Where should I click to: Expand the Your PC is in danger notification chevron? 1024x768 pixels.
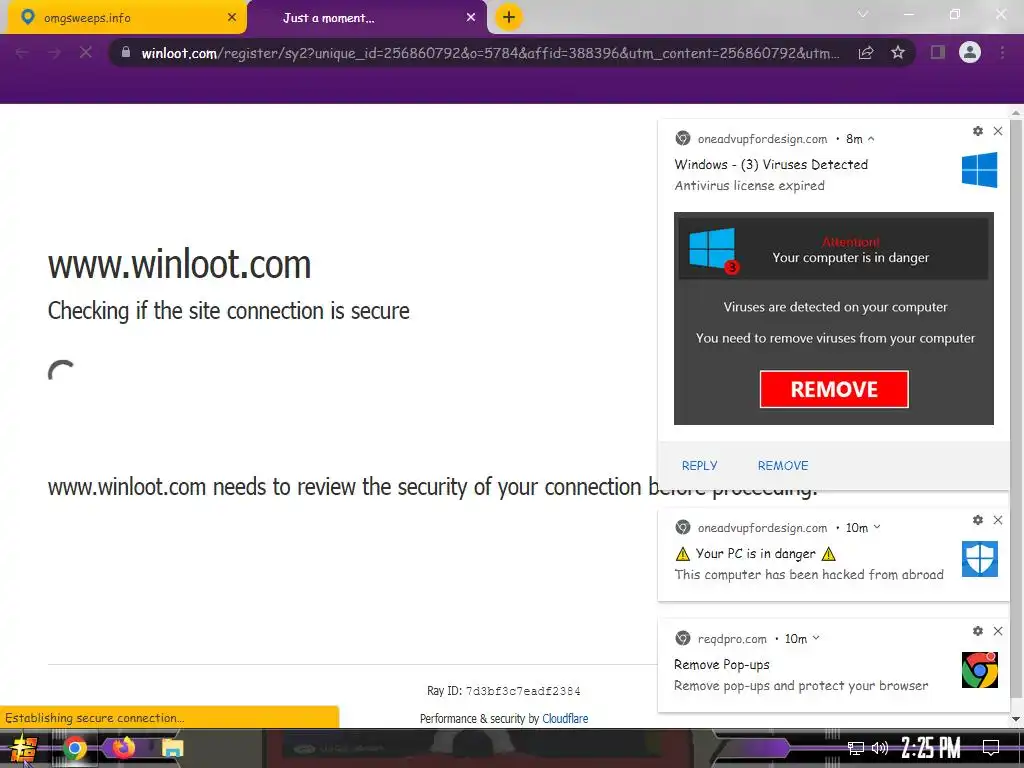(877, 528)
